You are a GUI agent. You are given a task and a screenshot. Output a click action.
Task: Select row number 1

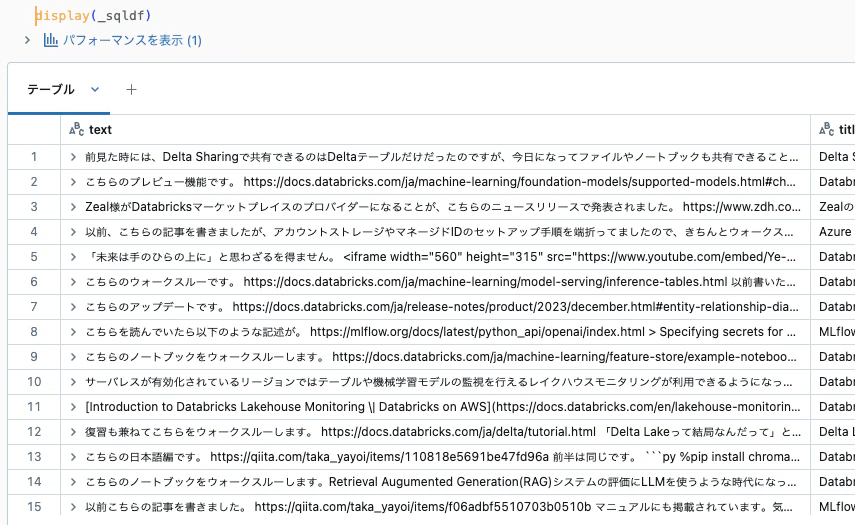34,157
